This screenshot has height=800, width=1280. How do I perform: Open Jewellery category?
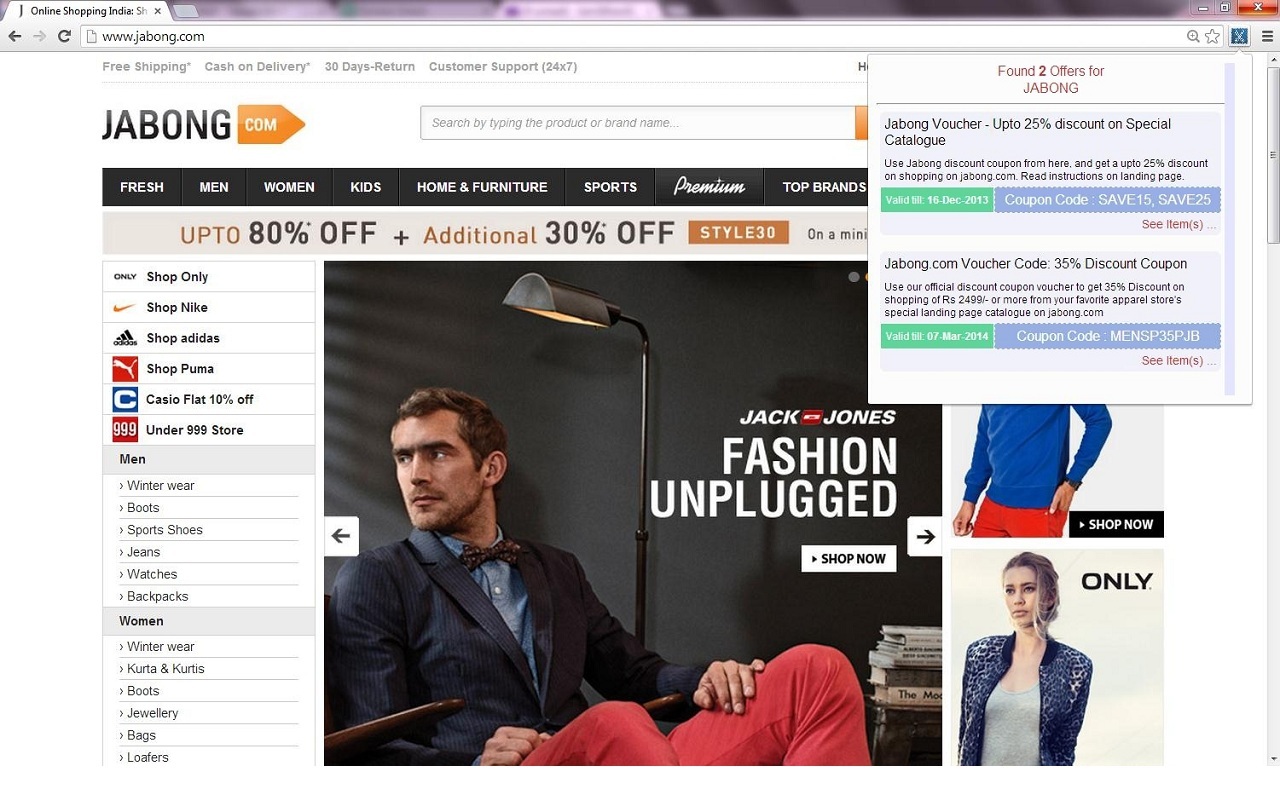(x=152, y=713)
